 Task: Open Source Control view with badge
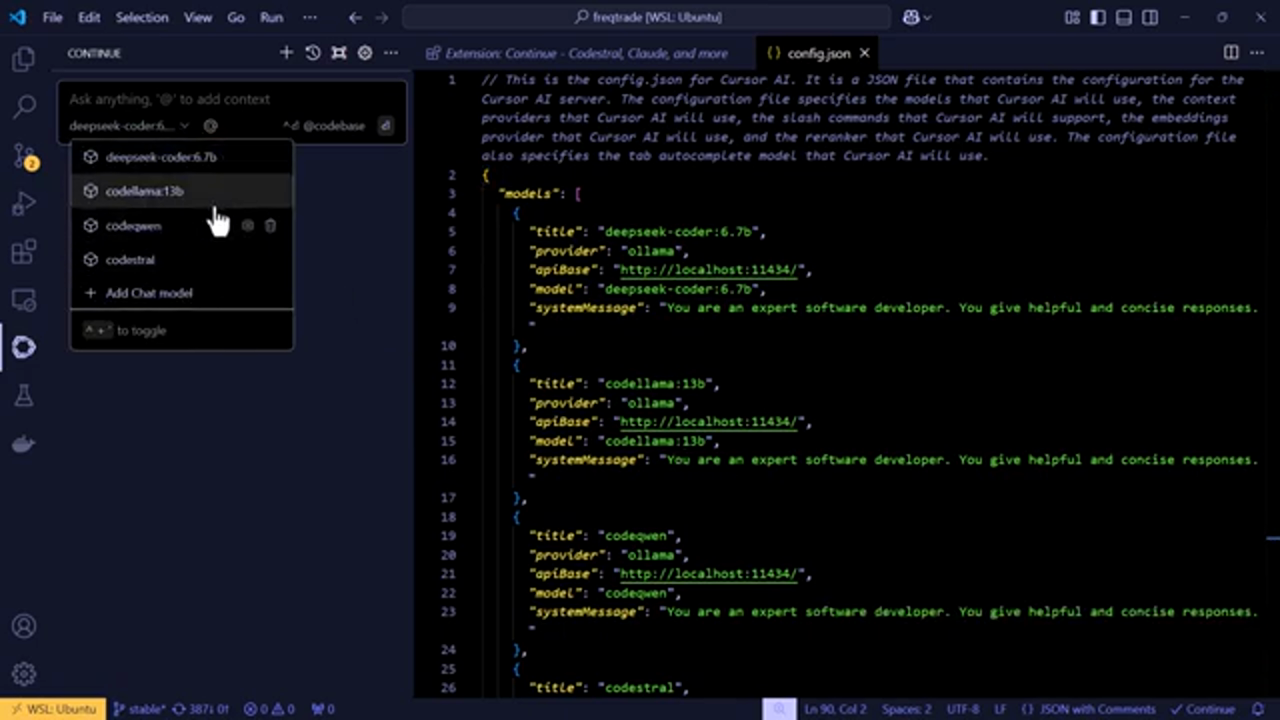24,155
